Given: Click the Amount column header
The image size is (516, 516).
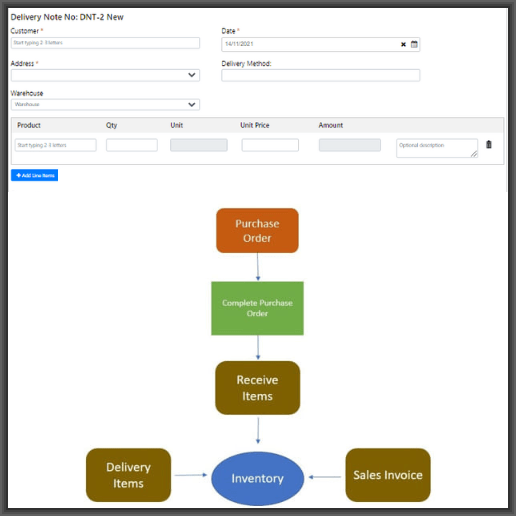Looking at the screenshot, I should pos(331,125).
